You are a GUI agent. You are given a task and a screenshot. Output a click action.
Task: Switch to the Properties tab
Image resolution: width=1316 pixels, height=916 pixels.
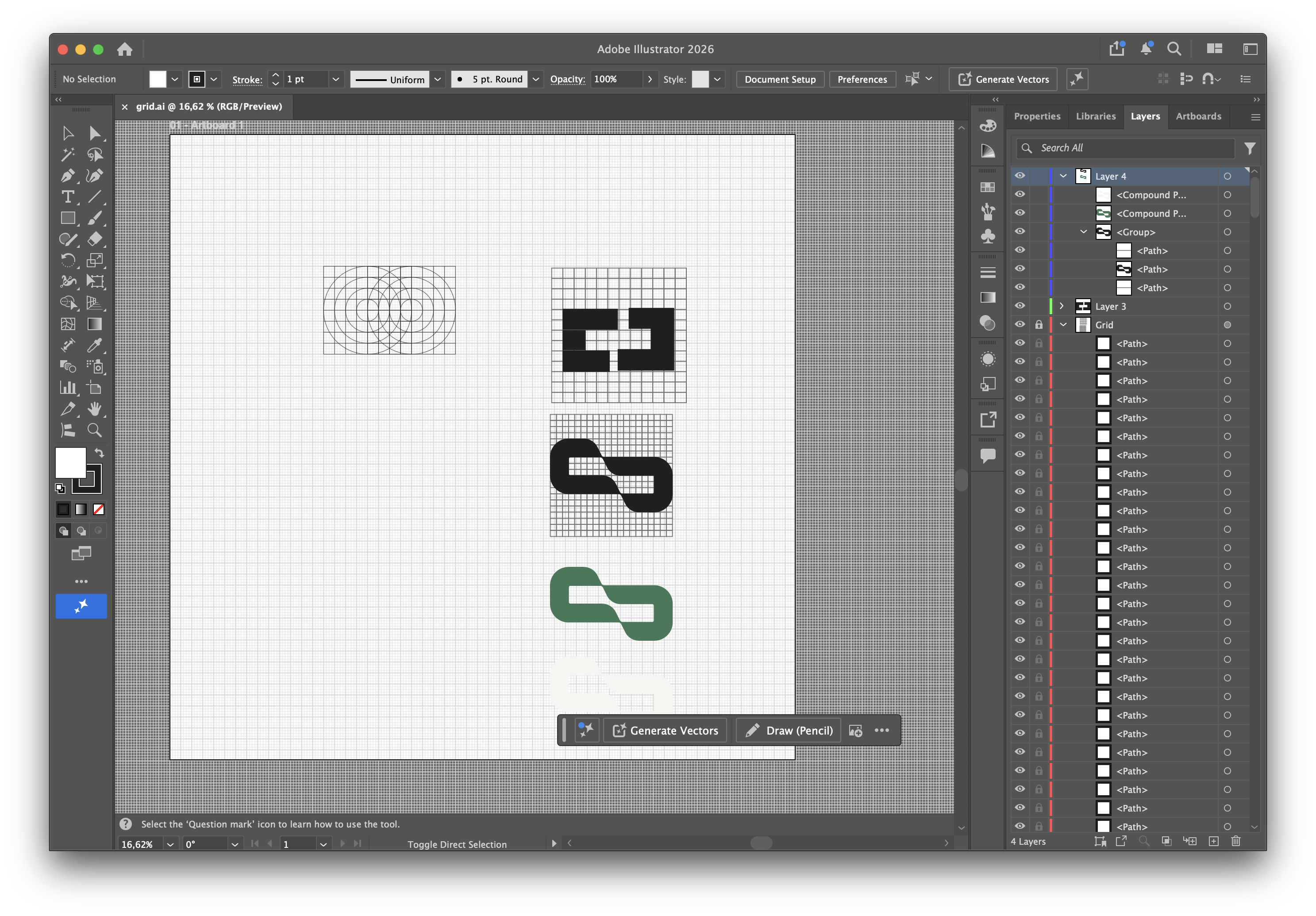pos(1037,116)
